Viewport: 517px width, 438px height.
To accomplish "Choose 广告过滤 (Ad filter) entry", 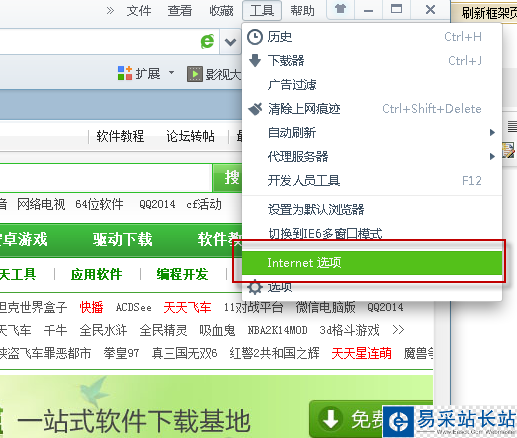I will tap(372, 85).
